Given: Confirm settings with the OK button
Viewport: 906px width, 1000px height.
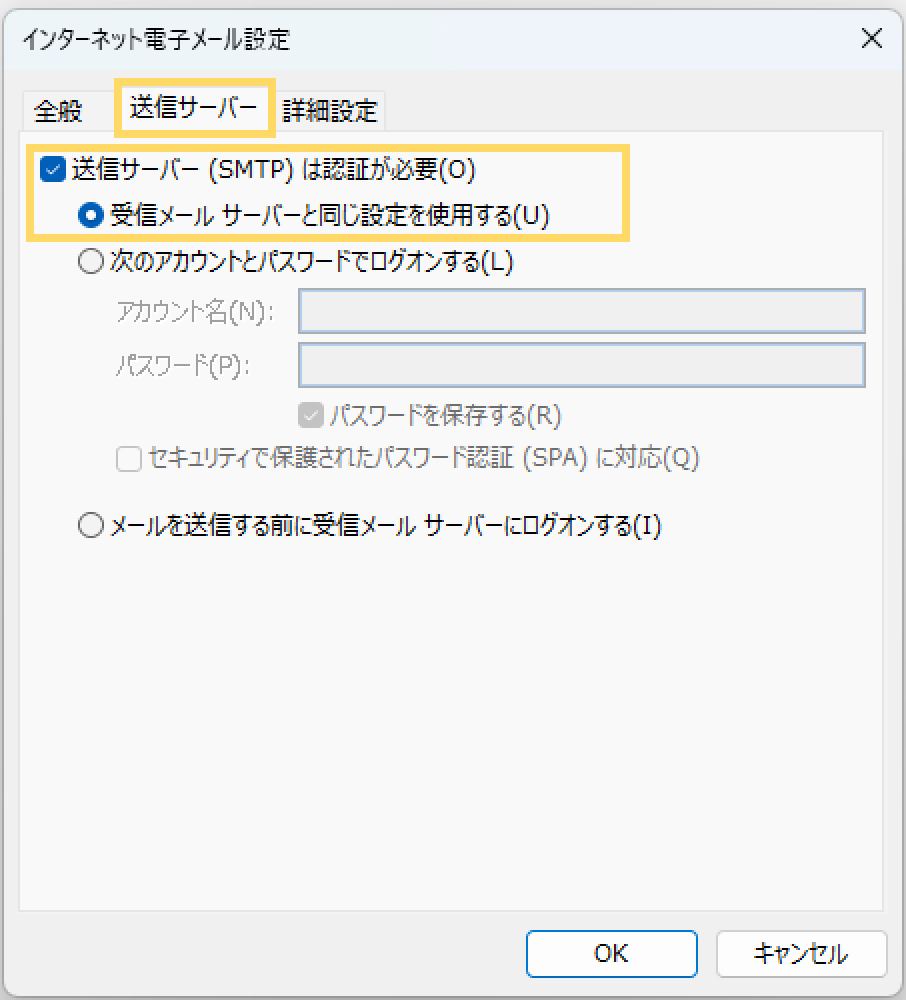Looking at the screenshot, I should [x=611, y=953].
